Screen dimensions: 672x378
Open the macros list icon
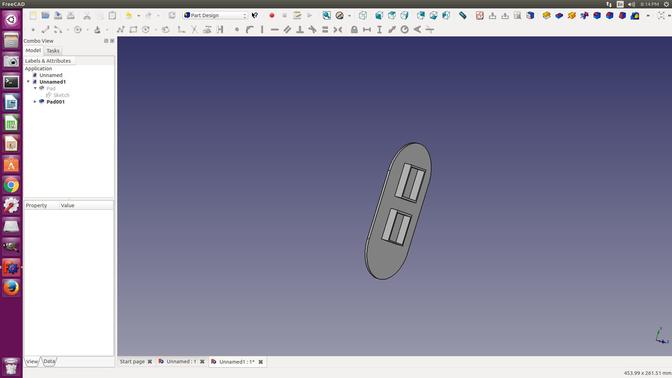point(297,15)
